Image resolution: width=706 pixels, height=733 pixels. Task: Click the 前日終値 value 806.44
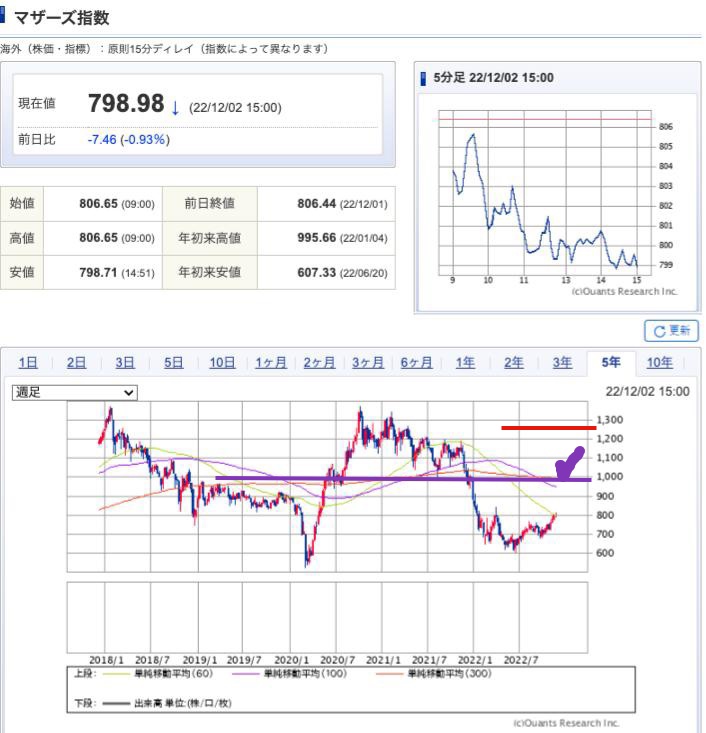pyautogui.click(x=317, y=203)
